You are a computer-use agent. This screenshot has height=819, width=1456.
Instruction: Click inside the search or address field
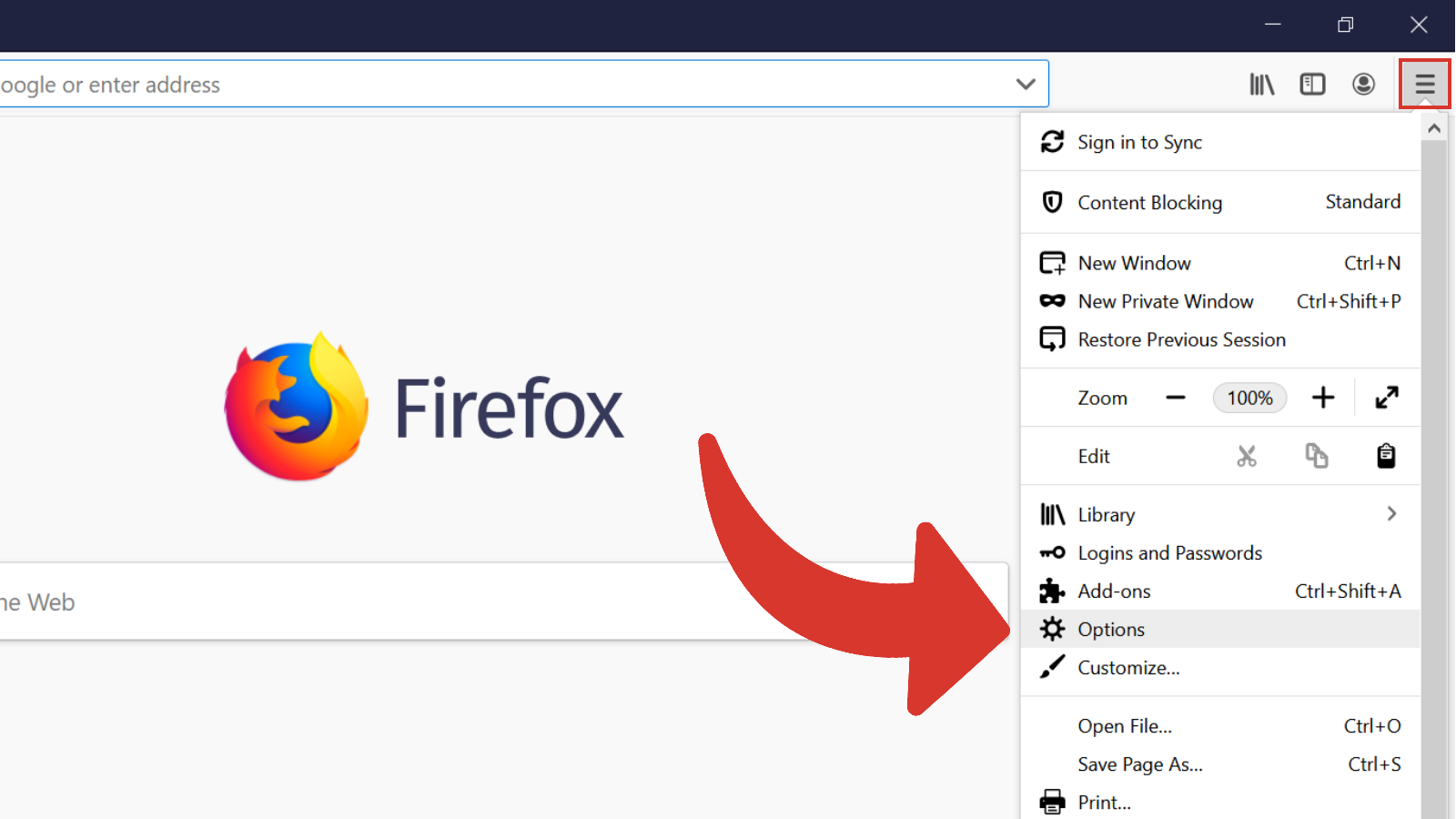[x=455, y=83]
